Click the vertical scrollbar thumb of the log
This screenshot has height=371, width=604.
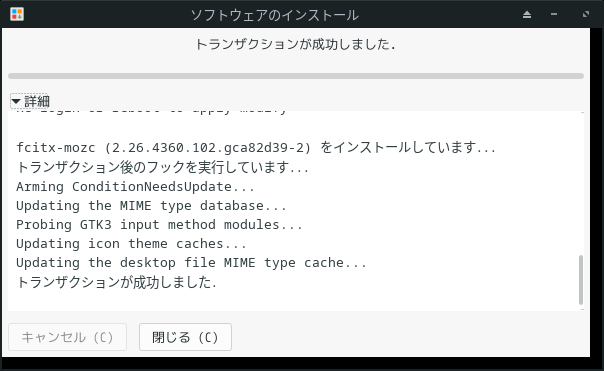[581, 280]
